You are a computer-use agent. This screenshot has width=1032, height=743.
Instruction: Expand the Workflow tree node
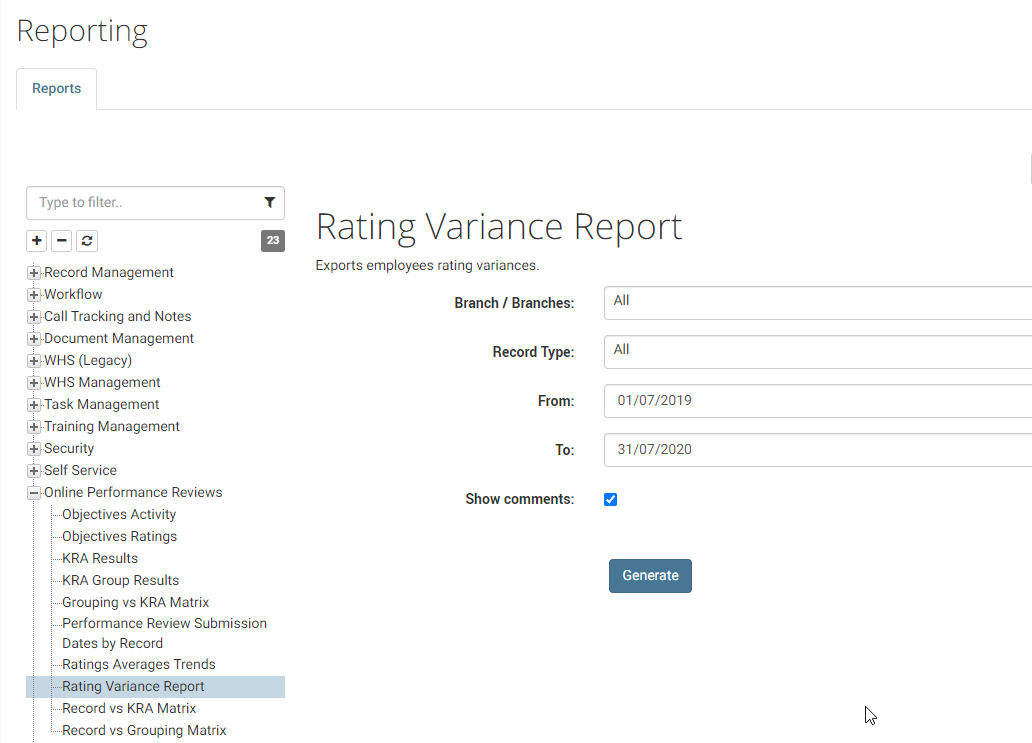34,294
